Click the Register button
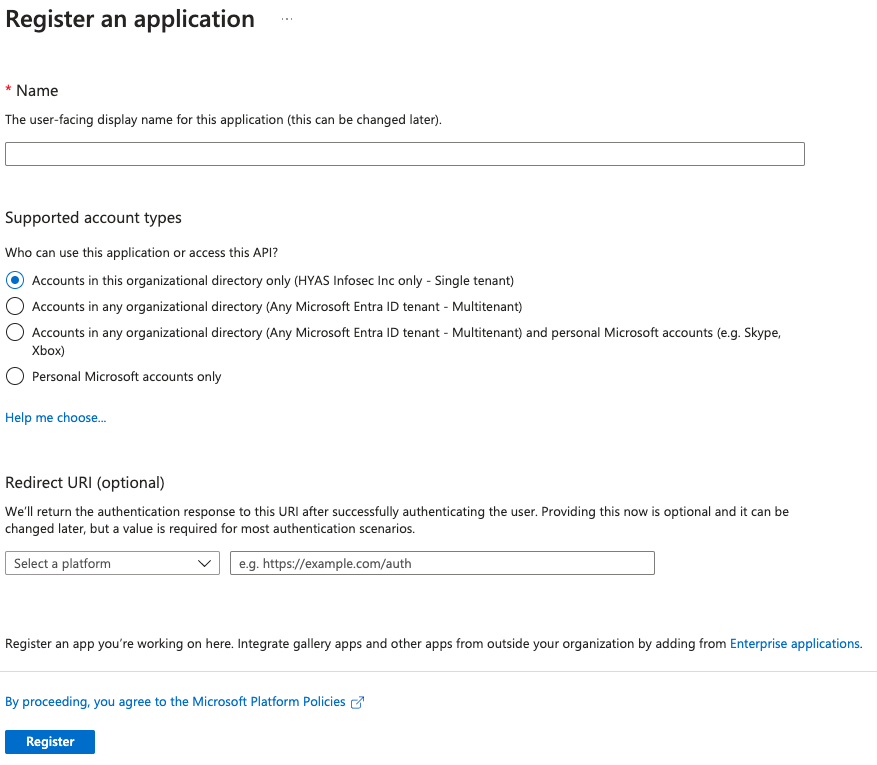 pyautogui.click(x=50, y=741)
